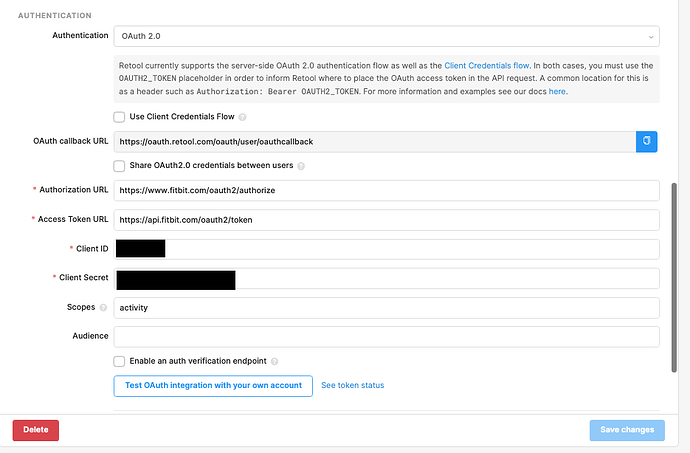Follow the Client Credentials flow link
The width and height of the screenshot is (690, 453).
486,66
